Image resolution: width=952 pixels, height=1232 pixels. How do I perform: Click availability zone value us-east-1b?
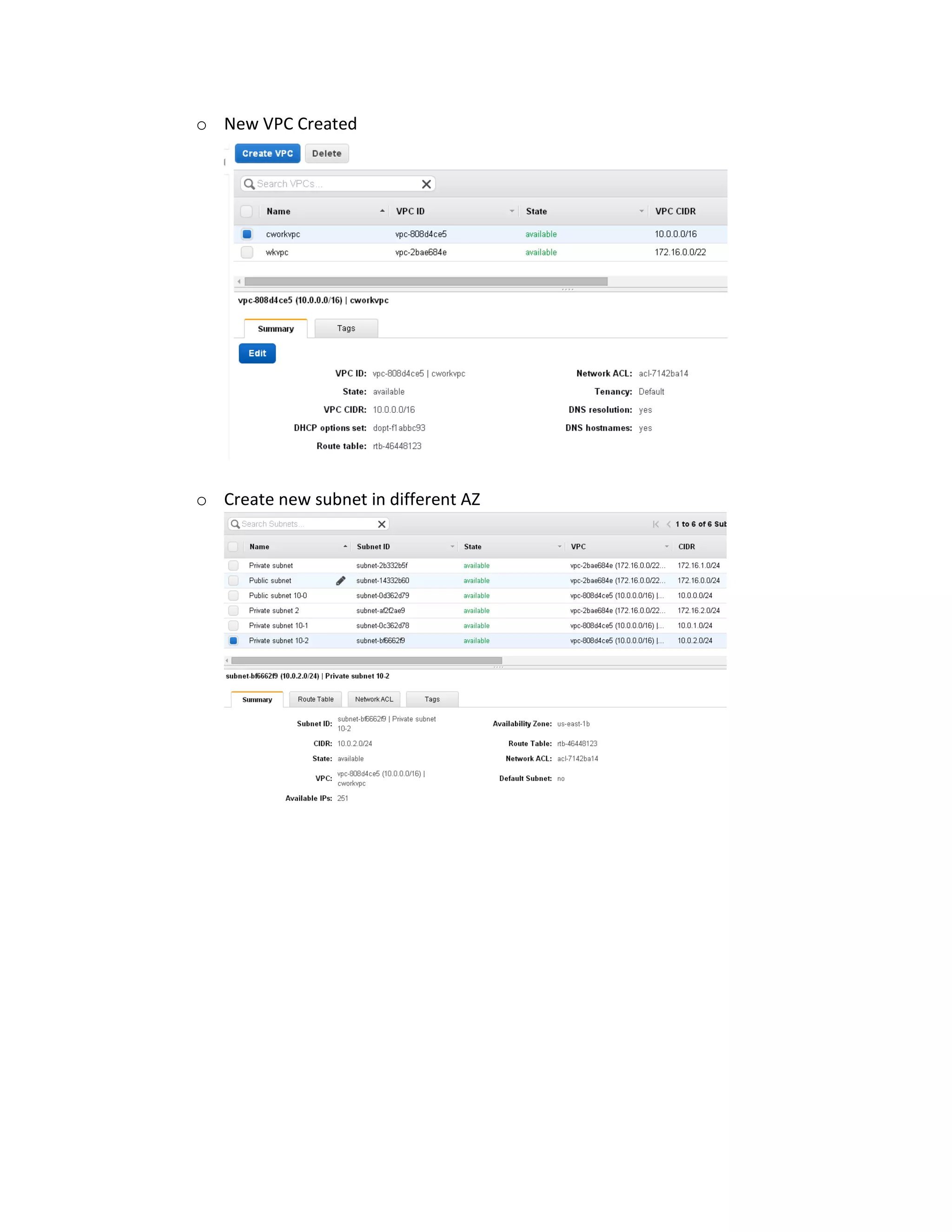[573, 724]
